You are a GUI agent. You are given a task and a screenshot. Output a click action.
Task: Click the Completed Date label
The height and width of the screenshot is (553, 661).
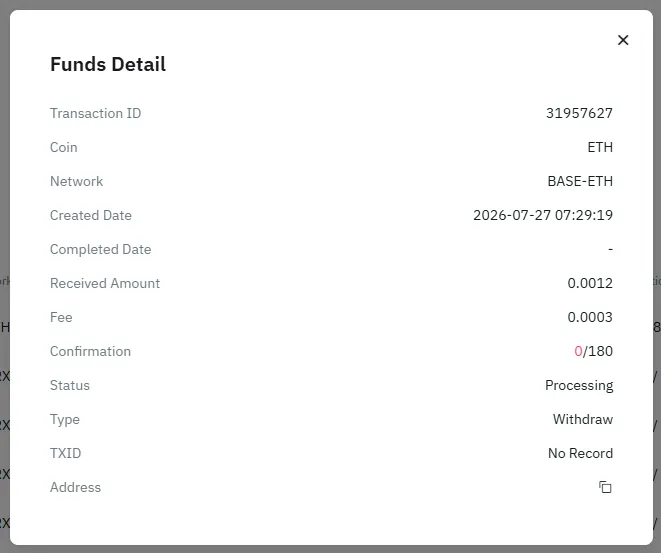click(100, 249)
